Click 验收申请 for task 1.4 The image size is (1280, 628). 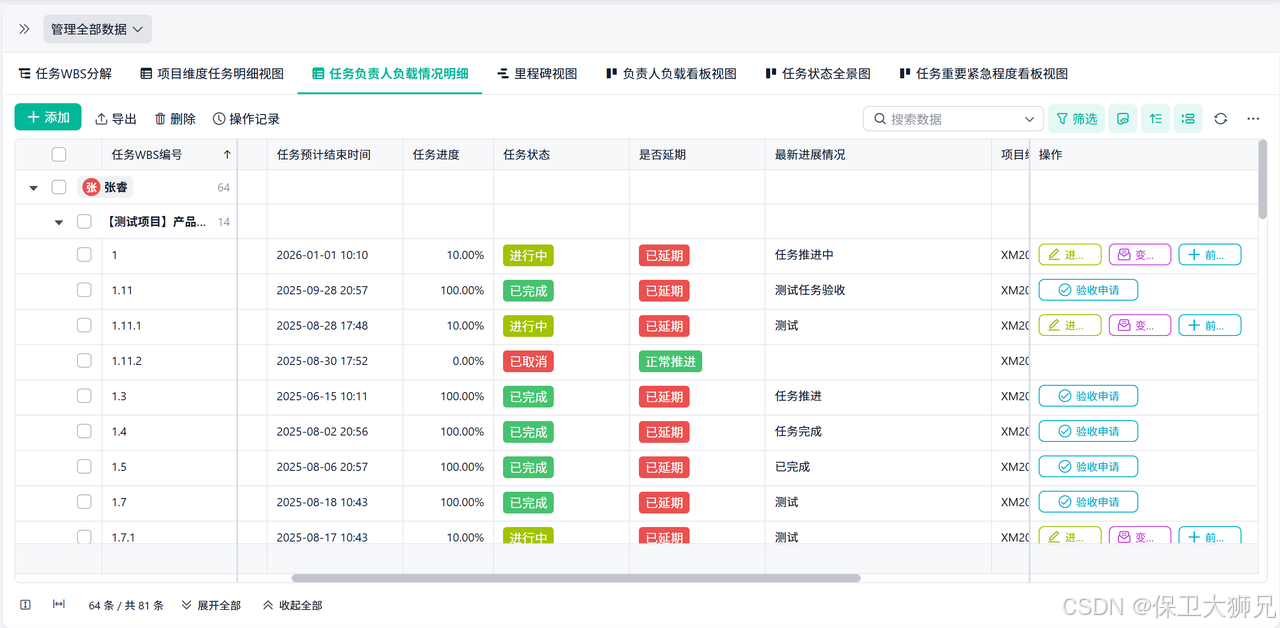(1088, 431)
